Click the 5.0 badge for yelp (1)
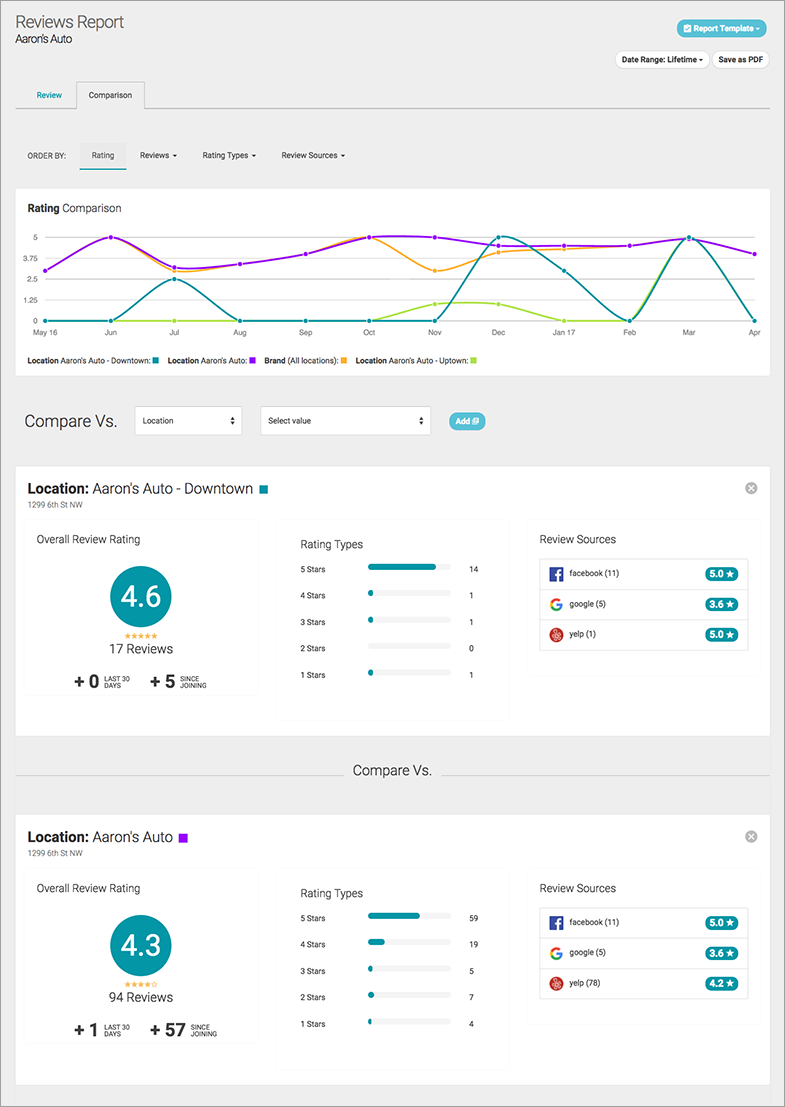 (721, 635)
